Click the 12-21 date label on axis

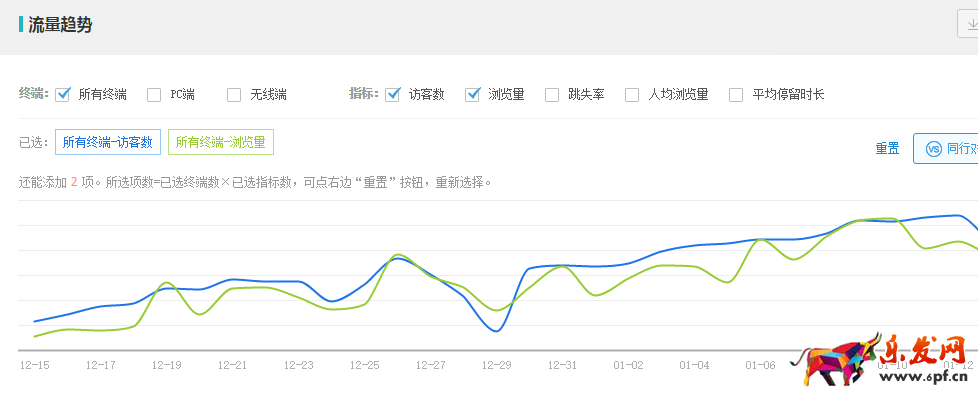tap(232, 365)
